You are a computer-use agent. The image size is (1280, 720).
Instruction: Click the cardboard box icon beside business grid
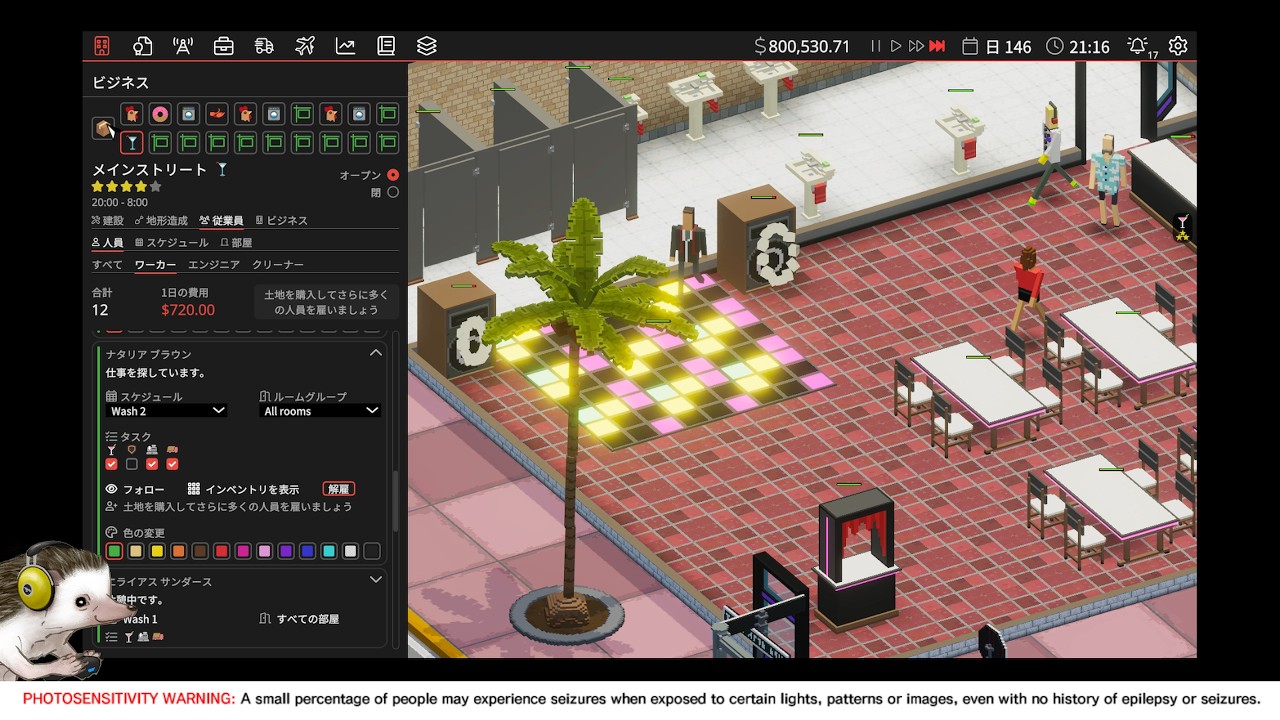pos(103,129)
